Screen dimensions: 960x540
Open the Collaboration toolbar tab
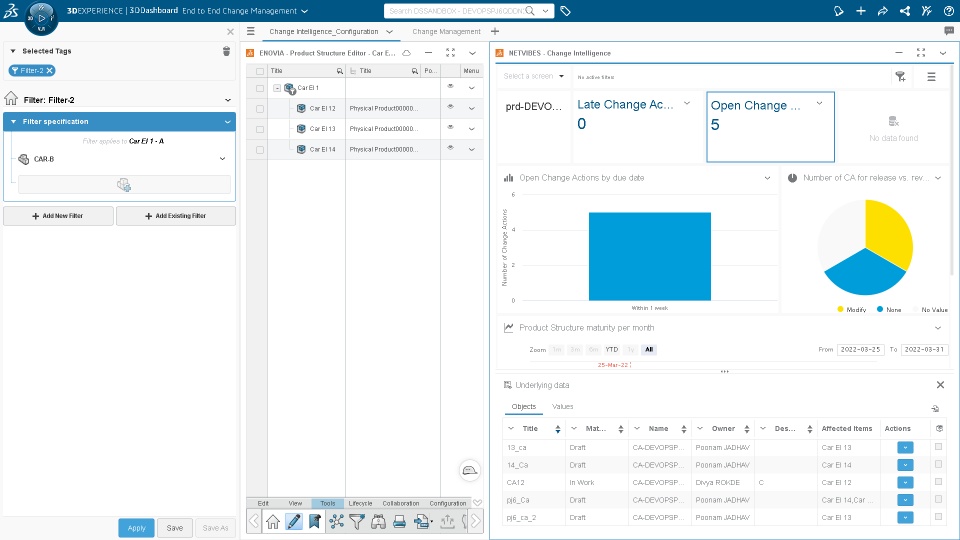click(401, 503)
